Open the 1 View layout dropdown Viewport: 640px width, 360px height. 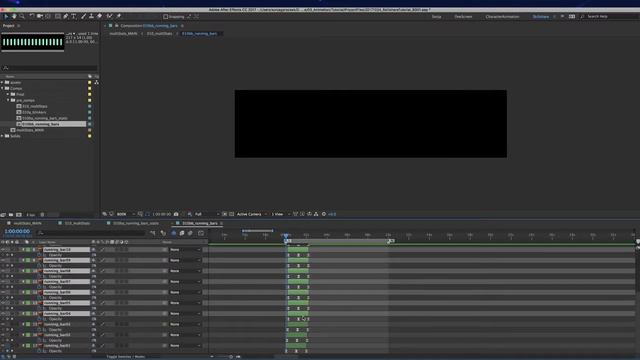coord(280,214)
